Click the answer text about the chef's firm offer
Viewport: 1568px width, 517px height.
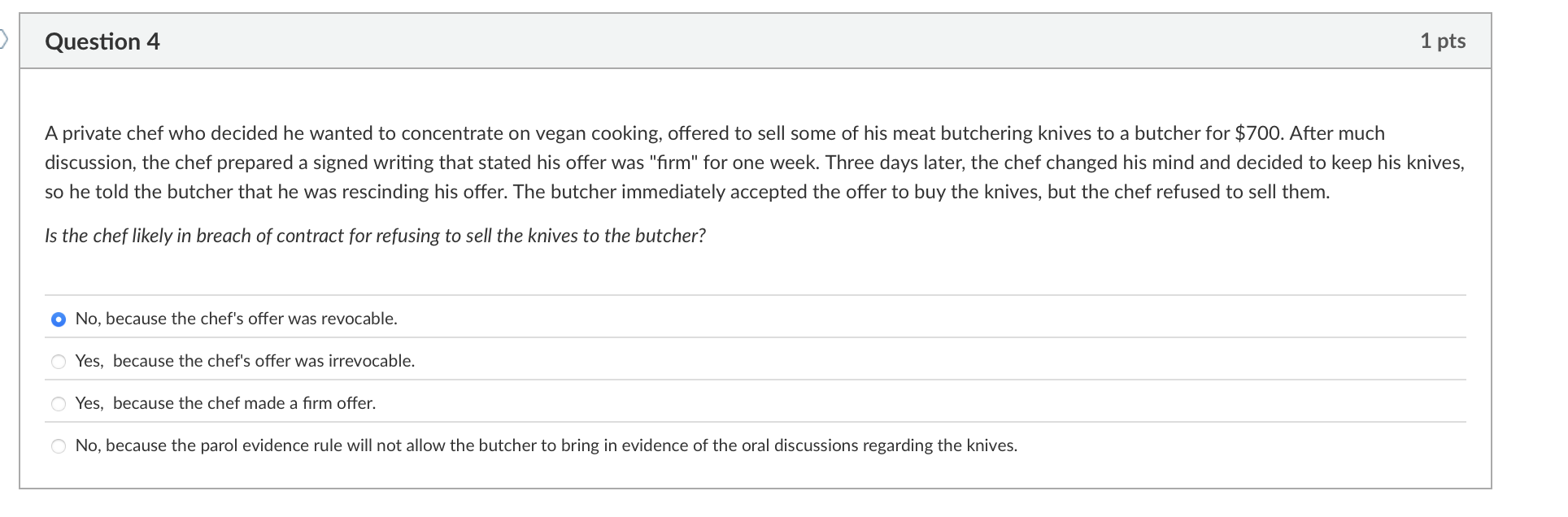coord(225,403)
